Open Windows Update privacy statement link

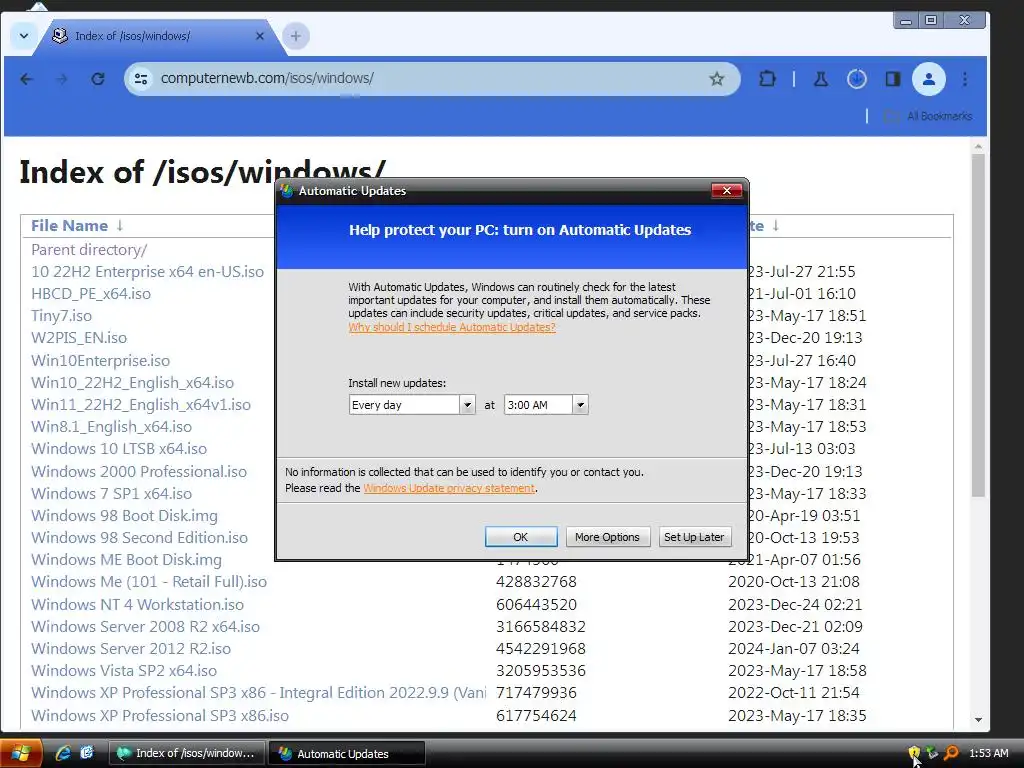pyautogui.click(x=449, y=488)
